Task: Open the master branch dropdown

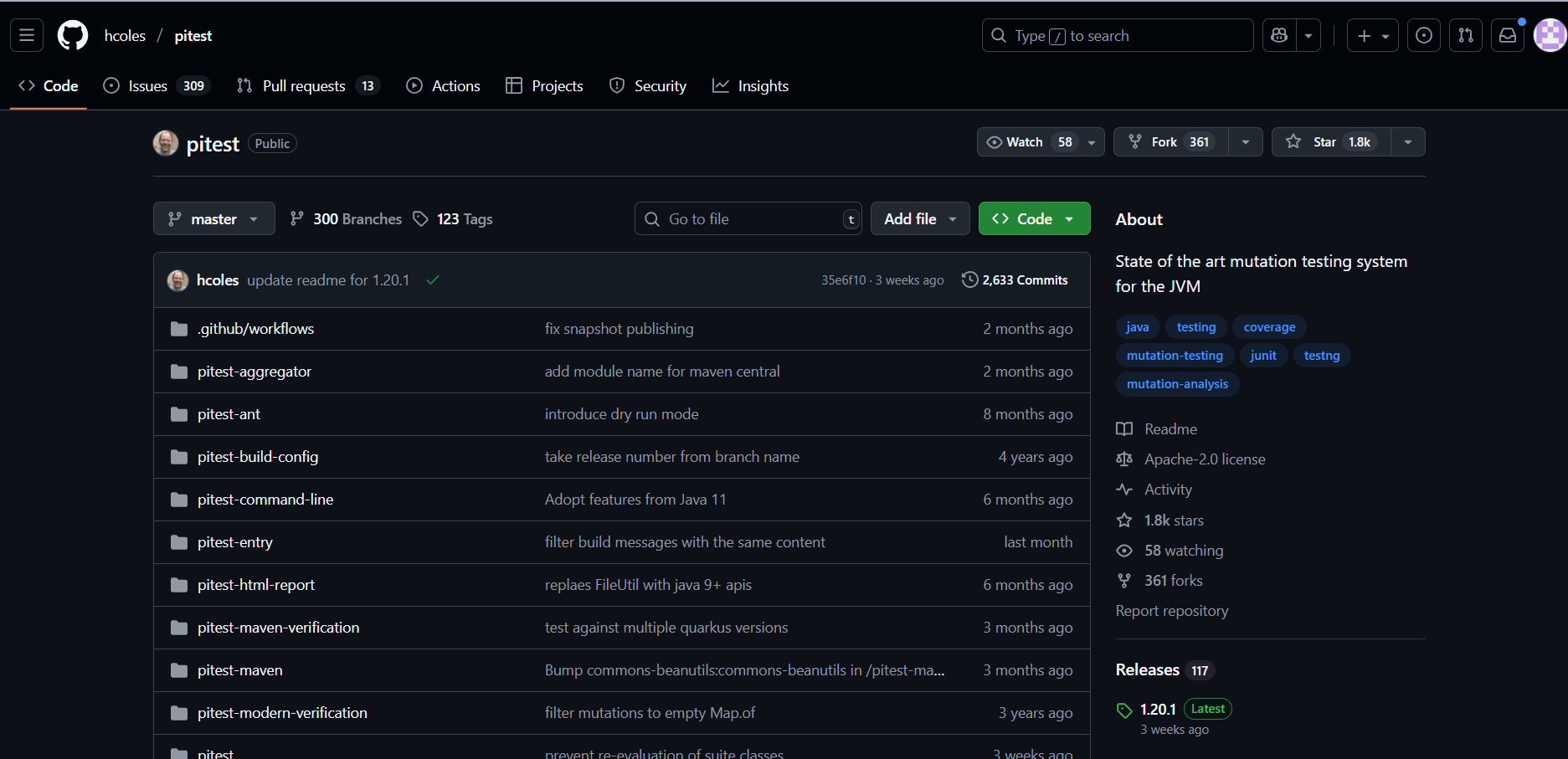Action: 213,218
